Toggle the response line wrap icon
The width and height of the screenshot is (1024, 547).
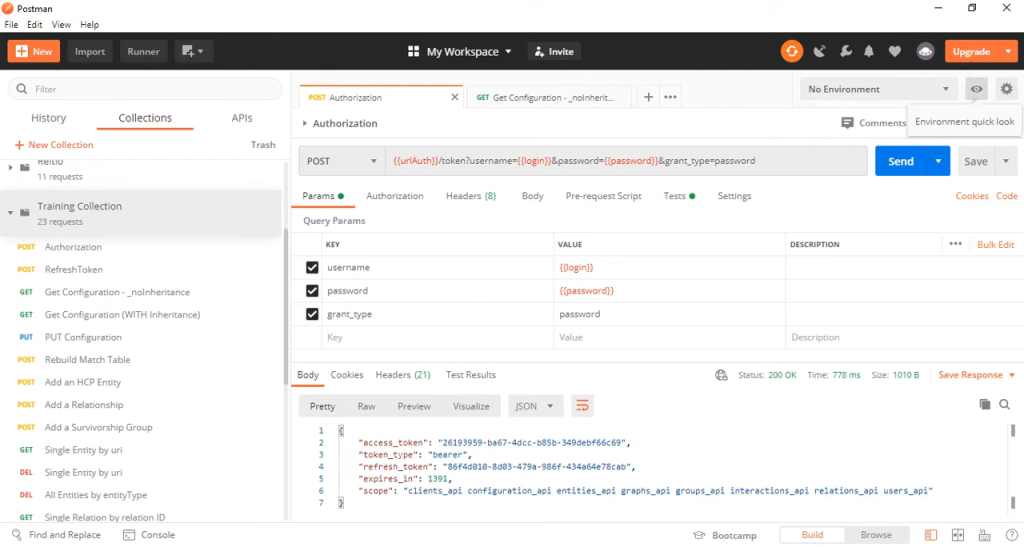click(x=582, y=406)
